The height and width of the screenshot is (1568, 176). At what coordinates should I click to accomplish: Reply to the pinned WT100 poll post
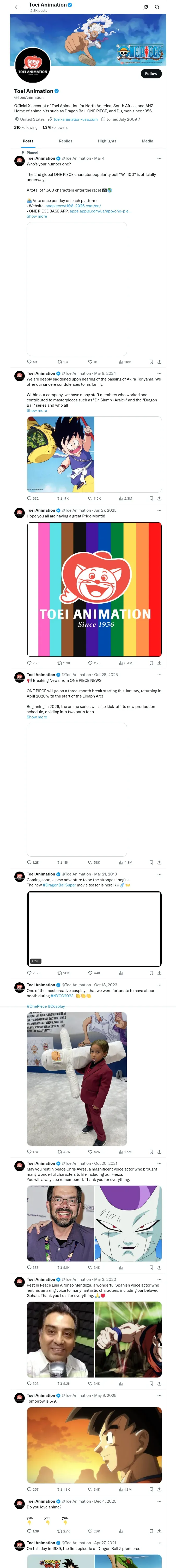(29, 362)
